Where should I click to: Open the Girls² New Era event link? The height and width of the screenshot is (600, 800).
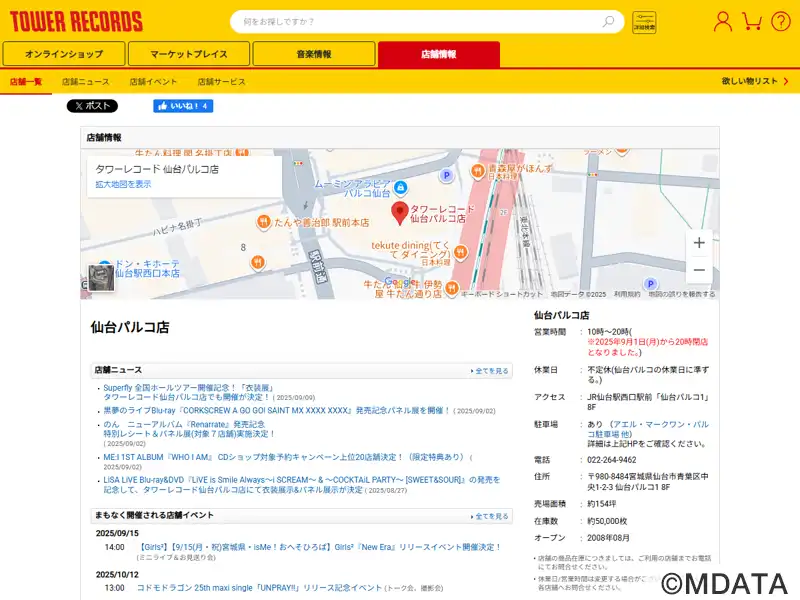(x=320, y=547)
